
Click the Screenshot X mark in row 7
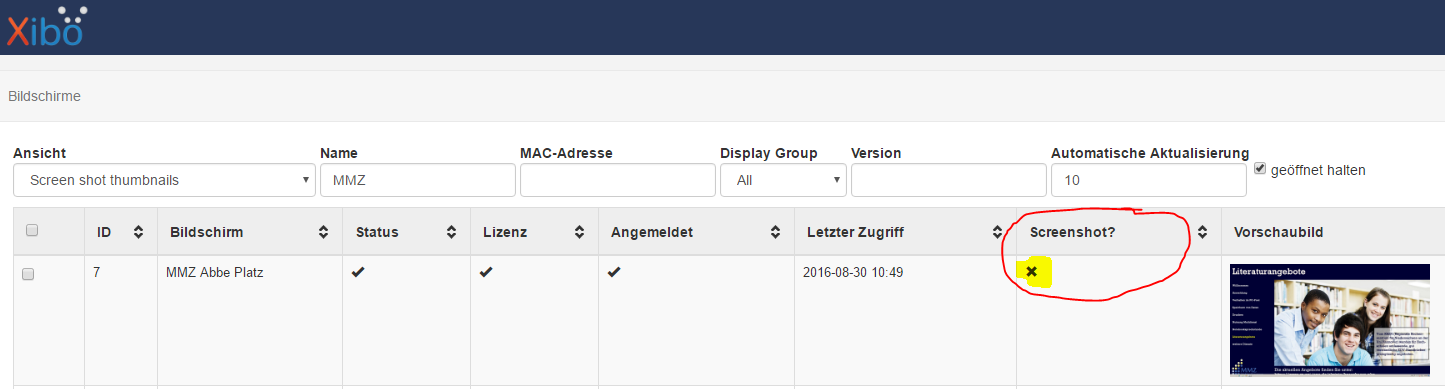click(x=1031, y=272)
